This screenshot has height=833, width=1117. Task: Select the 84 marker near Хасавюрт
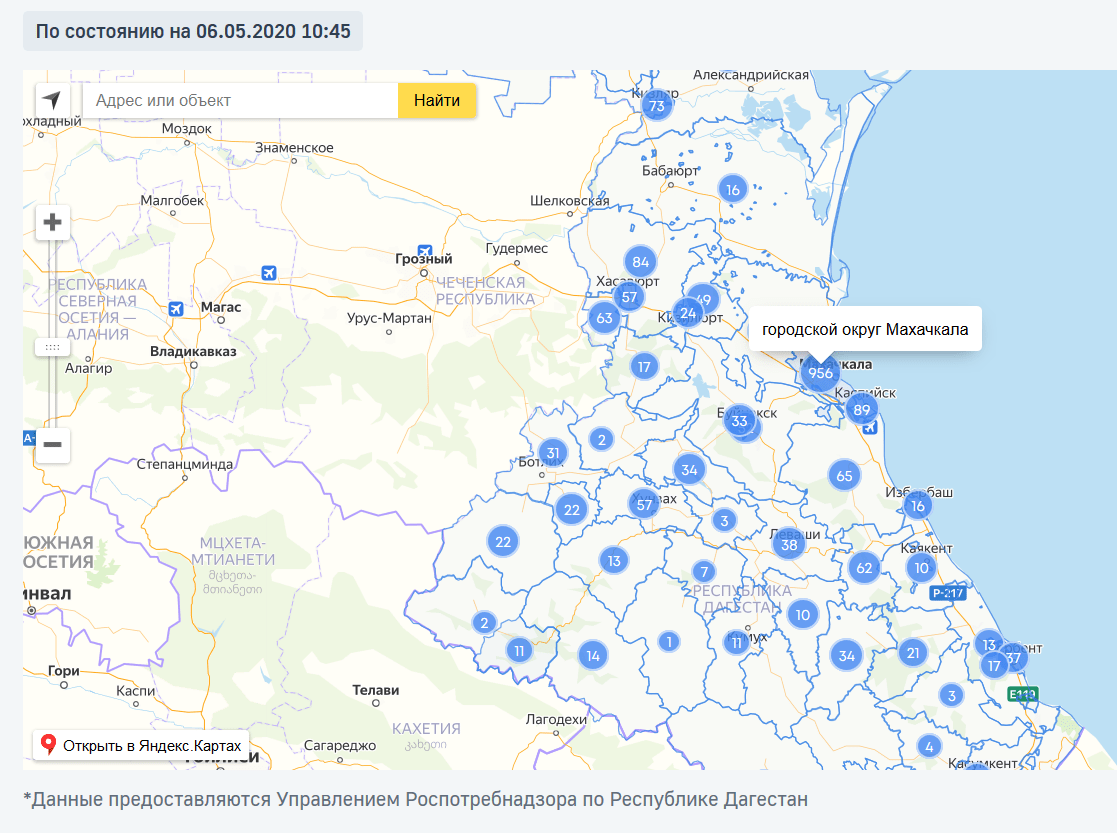click(639, 262)
